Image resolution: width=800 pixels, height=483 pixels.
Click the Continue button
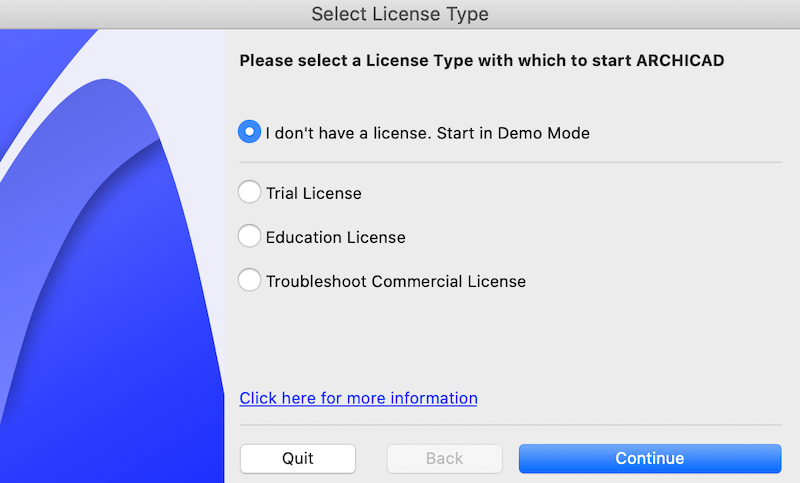(x=649, y=458)
